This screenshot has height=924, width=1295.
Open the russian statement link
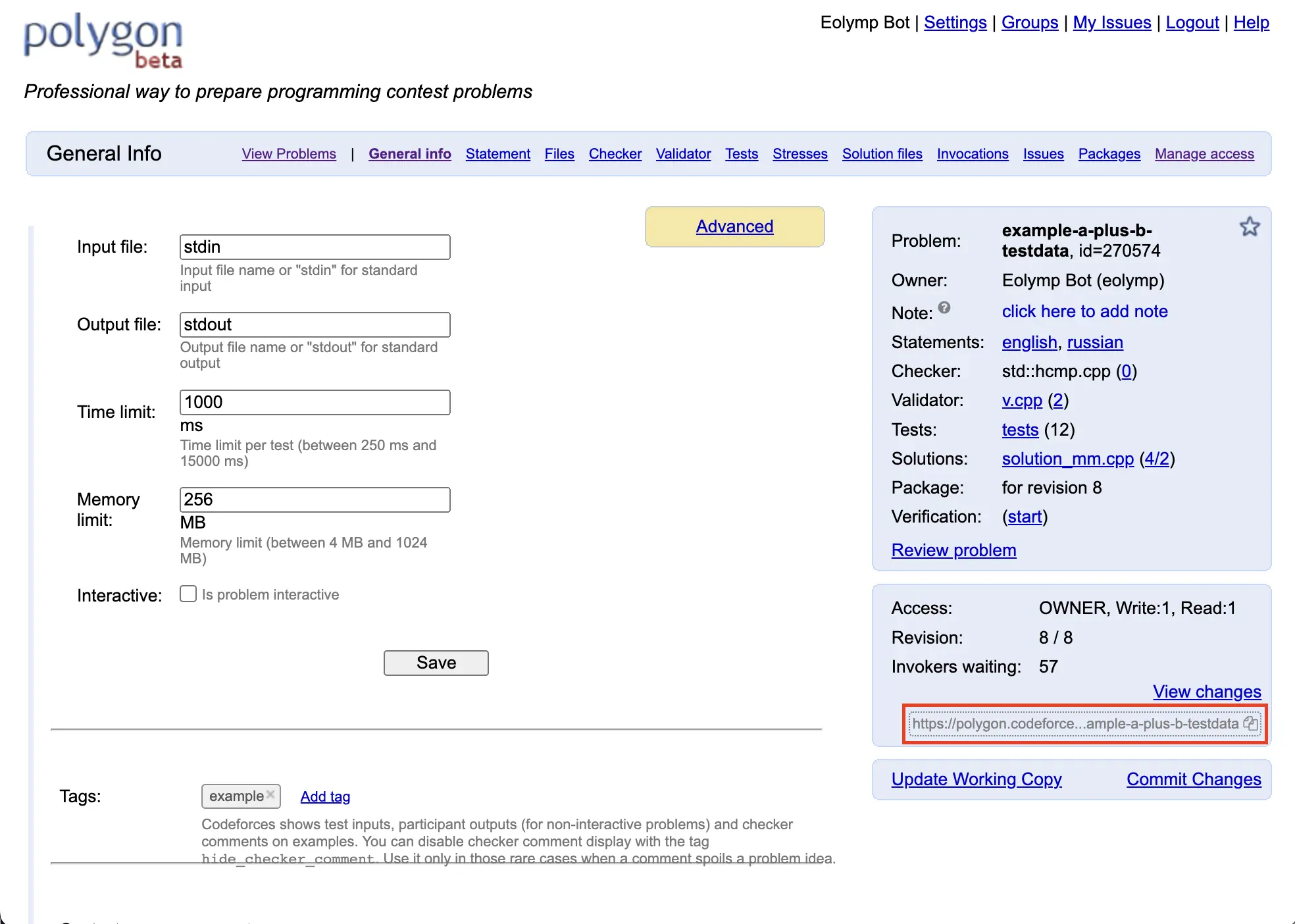click(x=1094, y=342)
